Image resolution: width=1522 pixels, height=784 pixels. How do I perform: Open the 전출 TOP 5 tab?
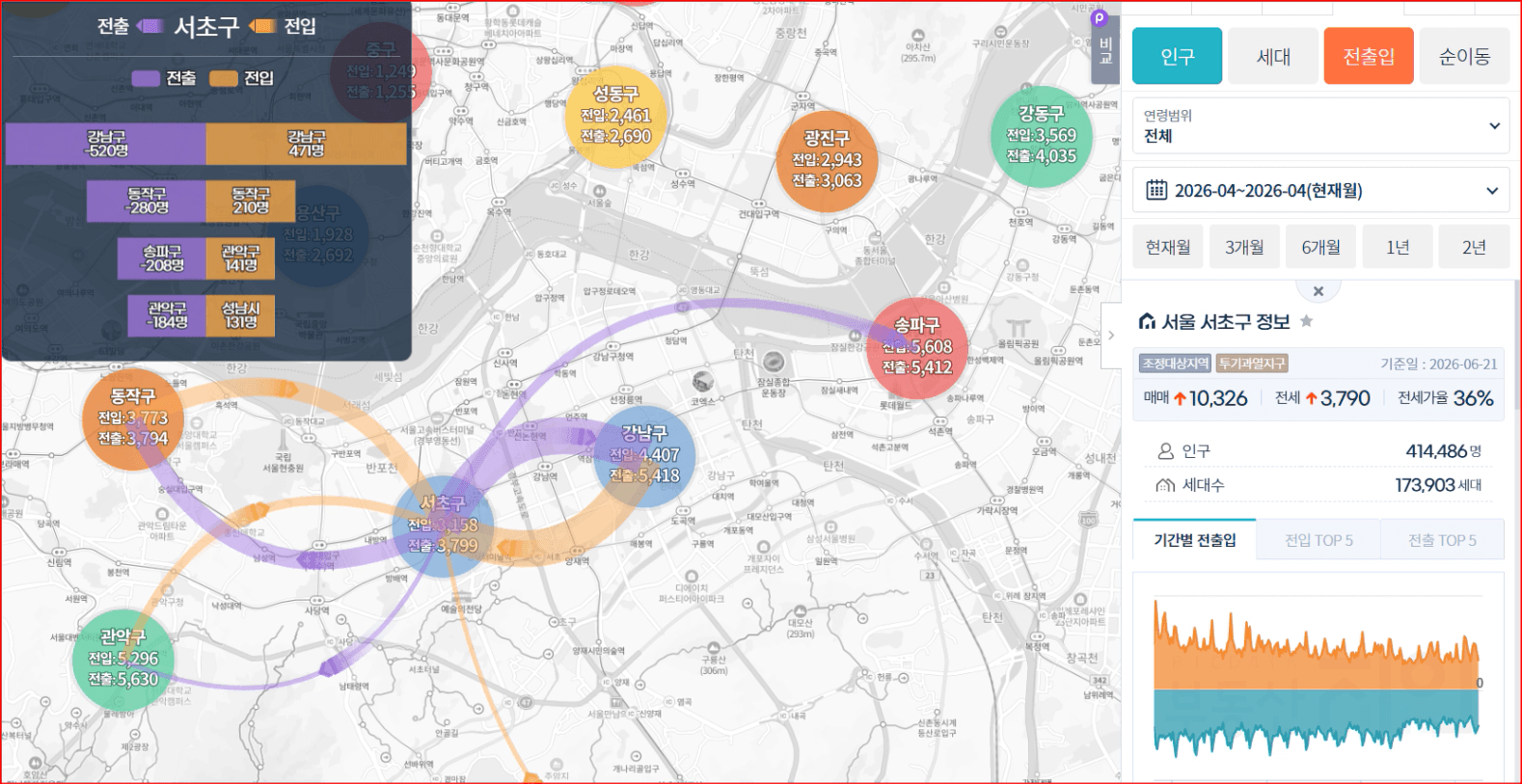[x=1442, y=540]
